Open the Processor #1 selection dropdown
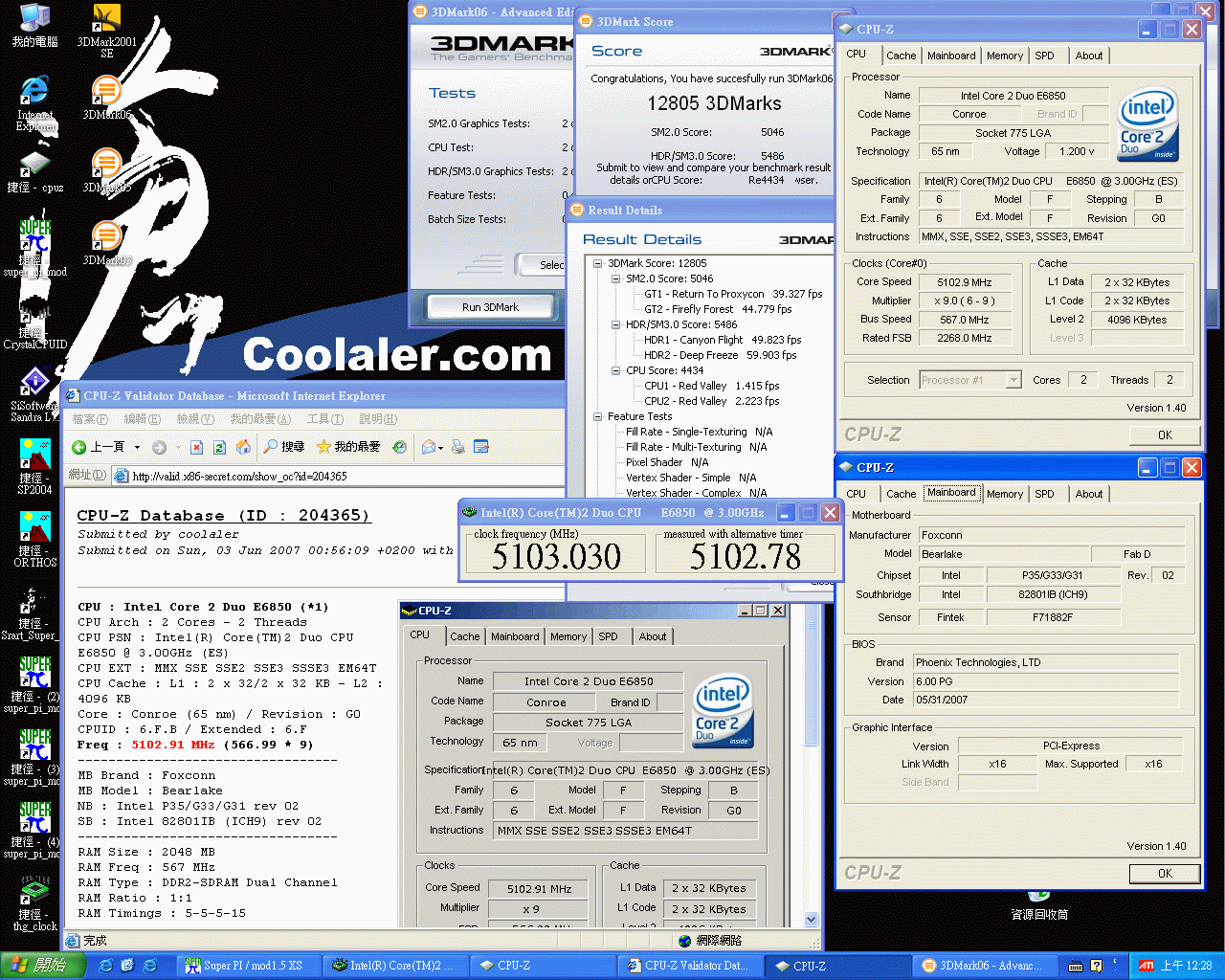The width and height of the screenshot is (1225, 980). pyautogui.click(x=1013, y=380)
